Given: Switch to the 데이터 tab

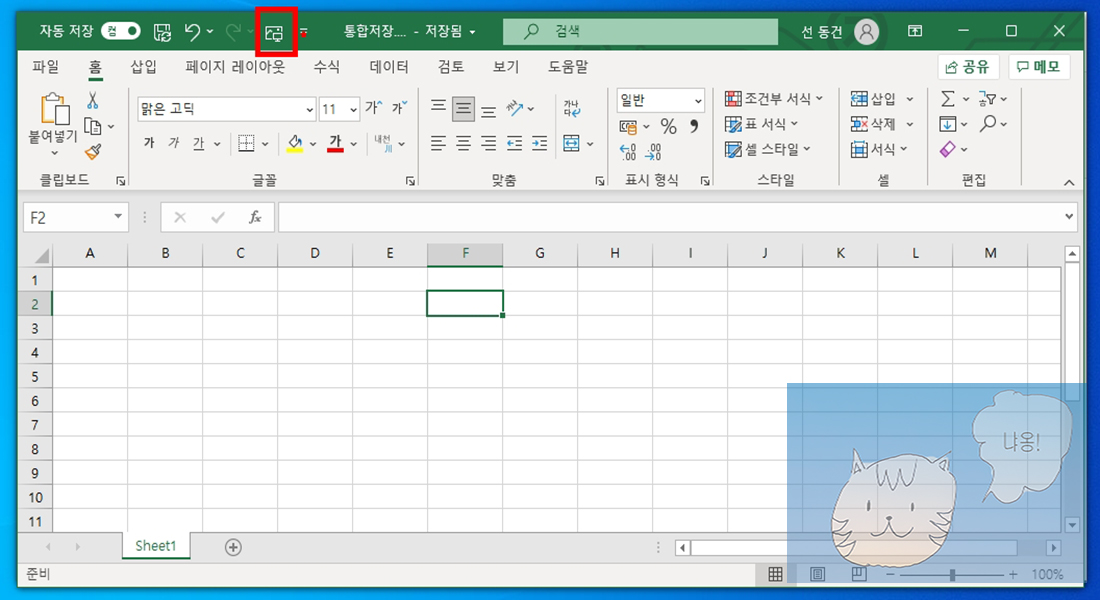Looking at the screenshot, I should [389, 67].
